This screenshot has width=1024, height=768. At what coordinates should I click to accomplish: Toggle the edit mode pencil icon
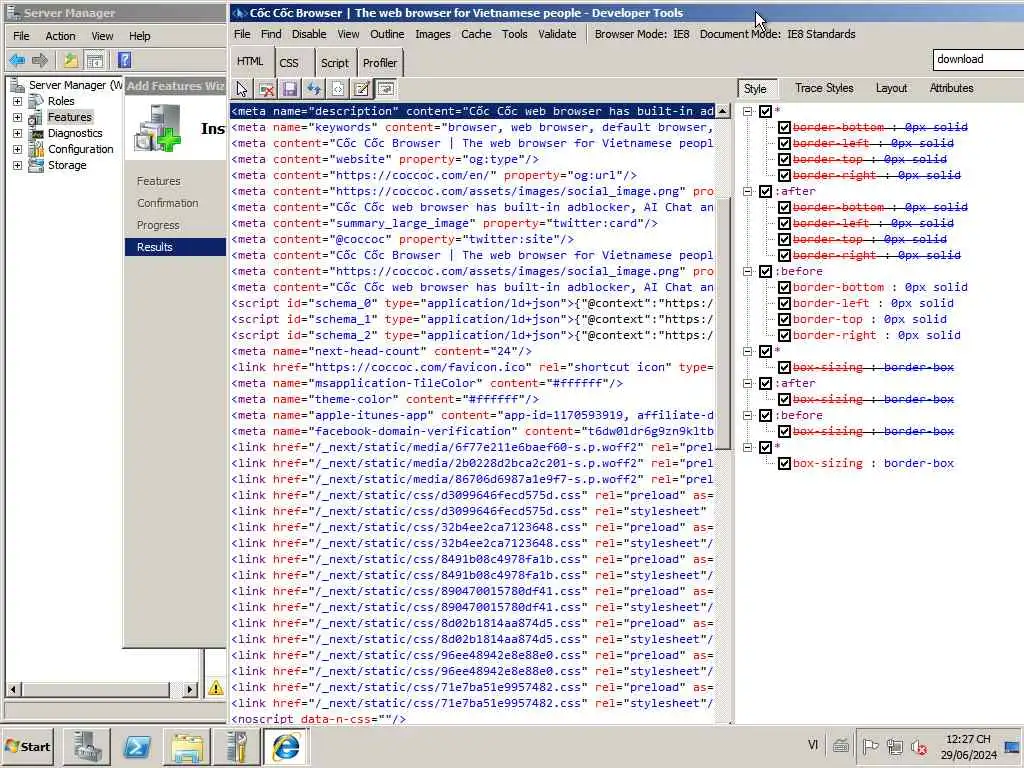(361, 89)
